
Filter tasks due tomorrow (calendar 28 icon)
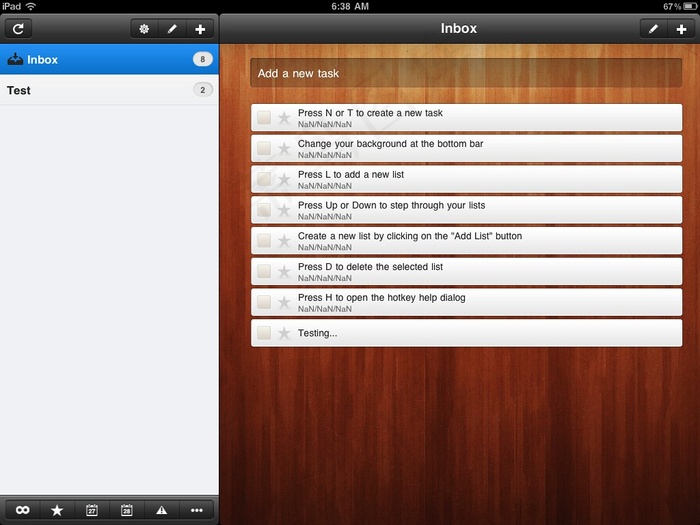tap(127, 510)
